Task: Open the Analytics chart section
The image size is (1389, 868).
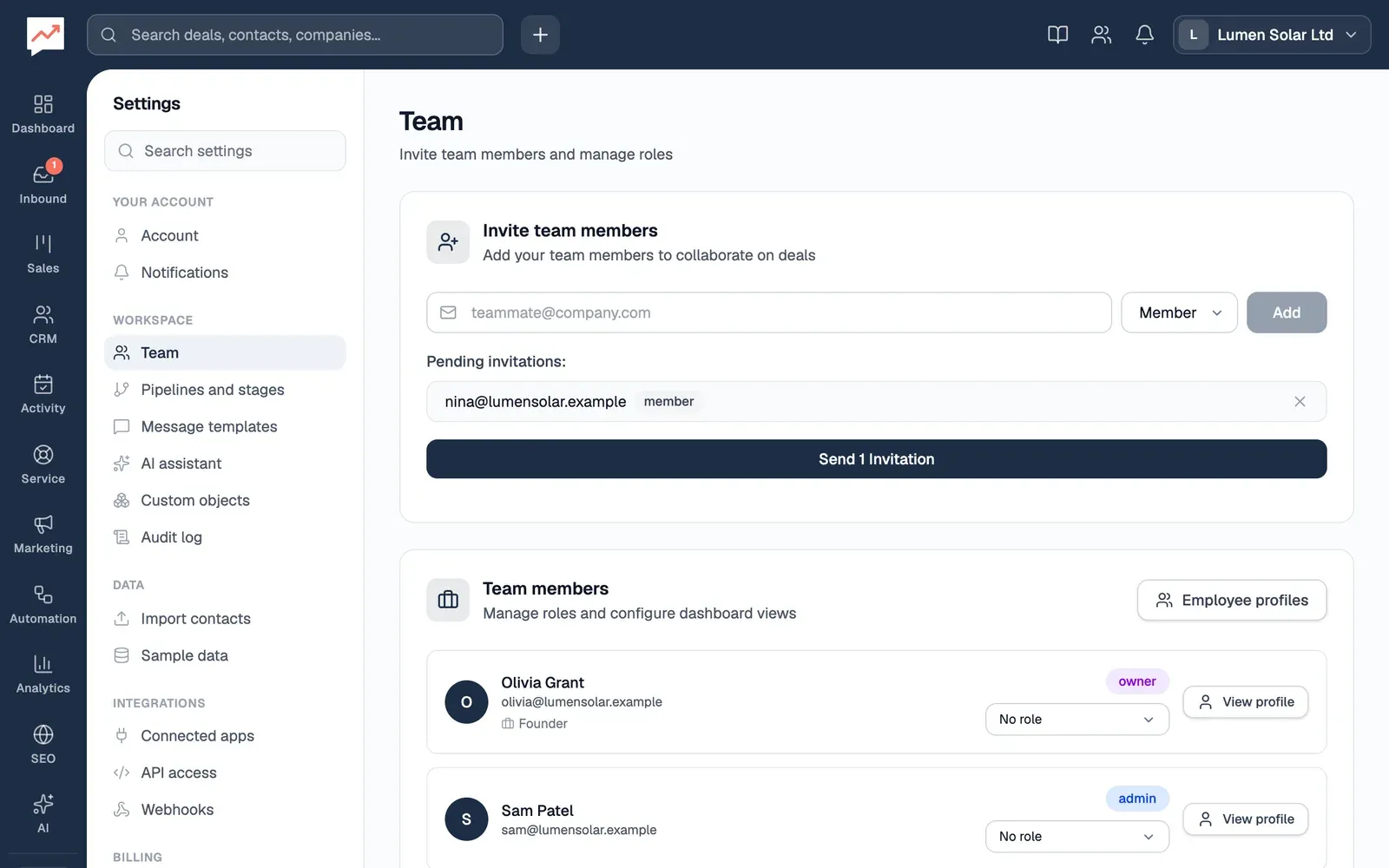Action: point(43,674)
